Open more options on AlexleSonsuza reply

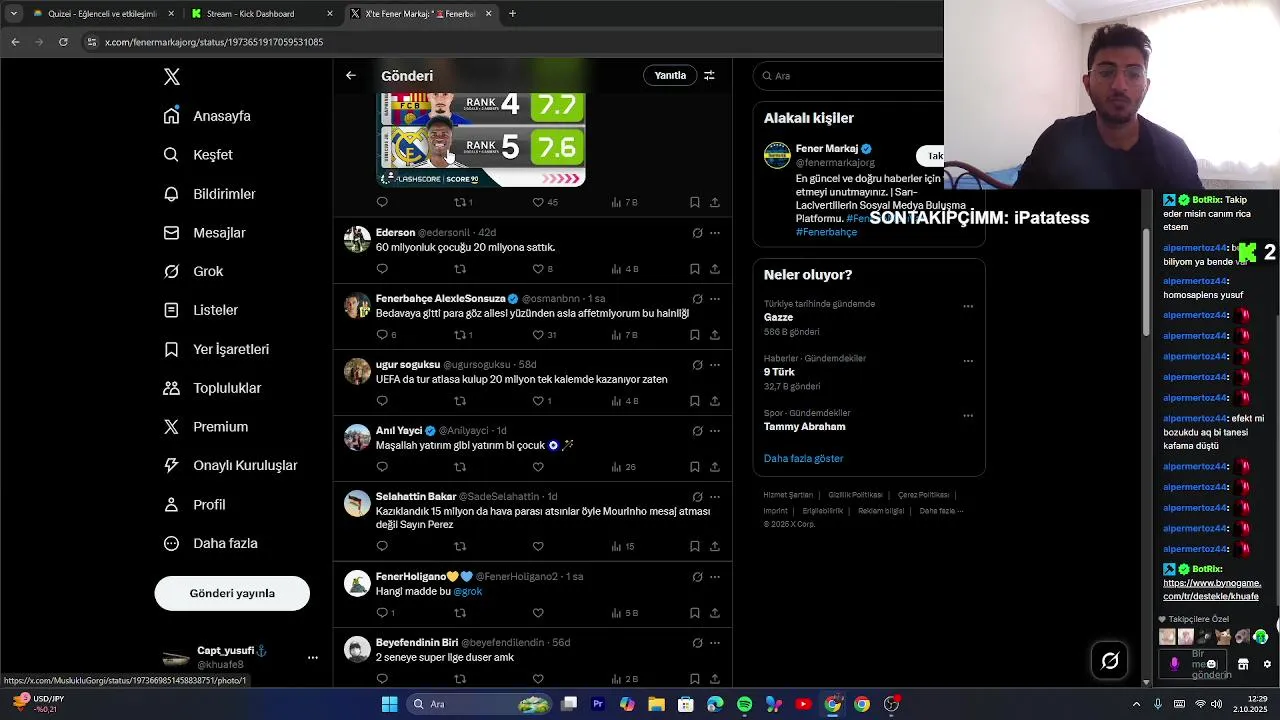tap(714, 299)
